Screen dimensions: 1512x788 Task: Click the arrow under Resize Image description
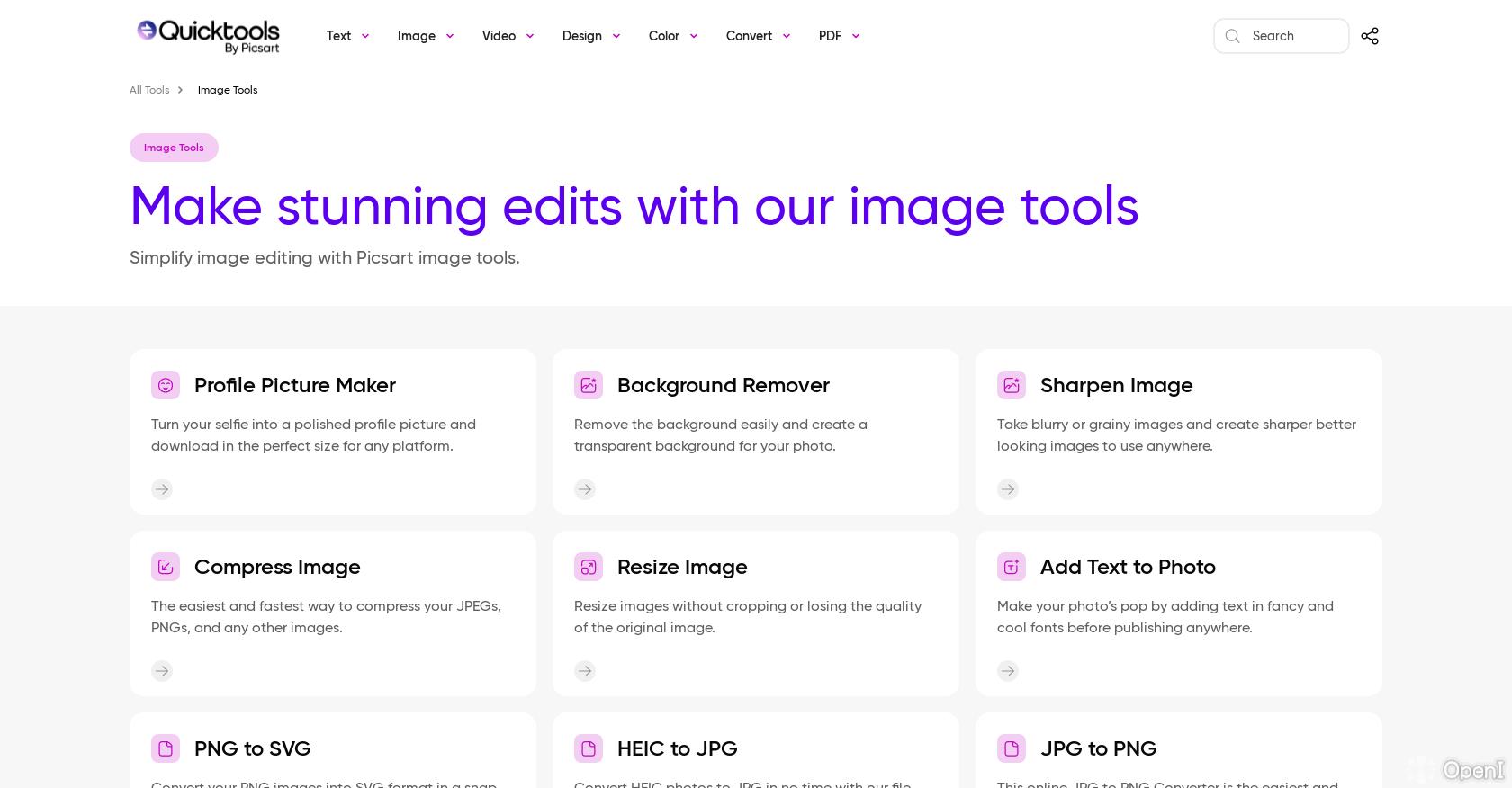point(585,671)
